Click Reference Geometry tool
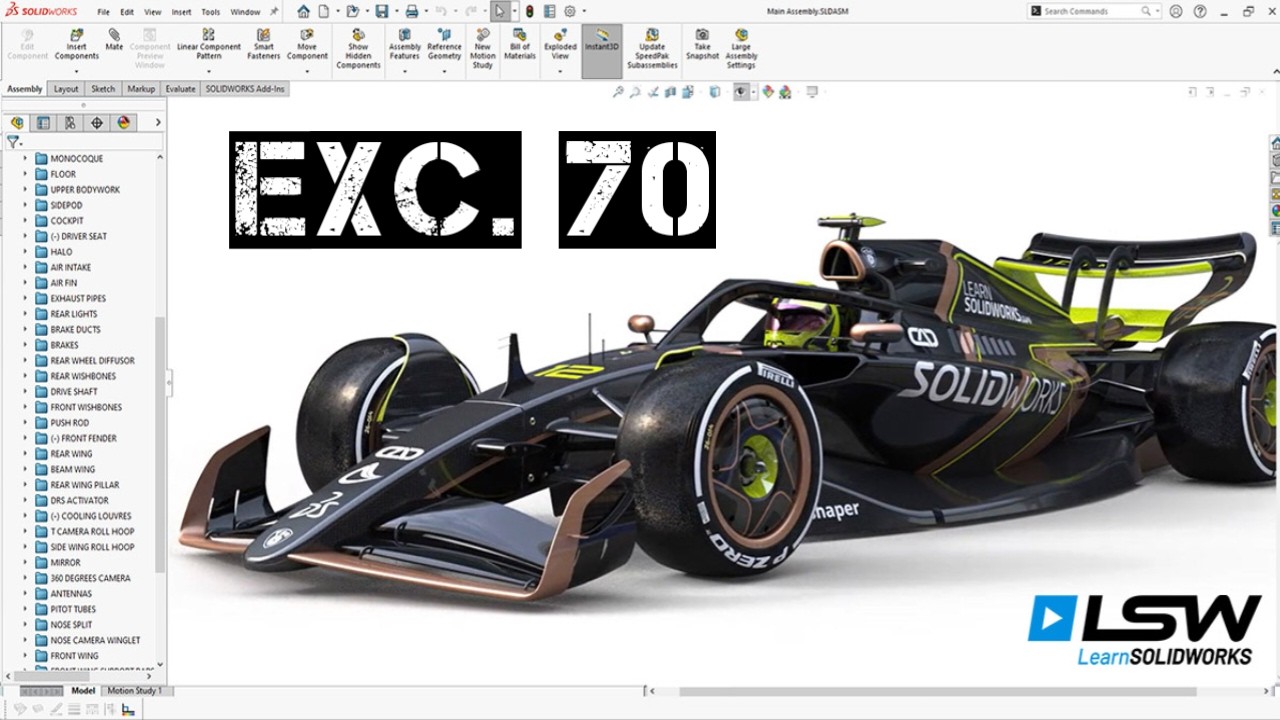Image resolution: width=1280 pixels, height=720 pixels. pyautogui.click(x=444, y=45)
